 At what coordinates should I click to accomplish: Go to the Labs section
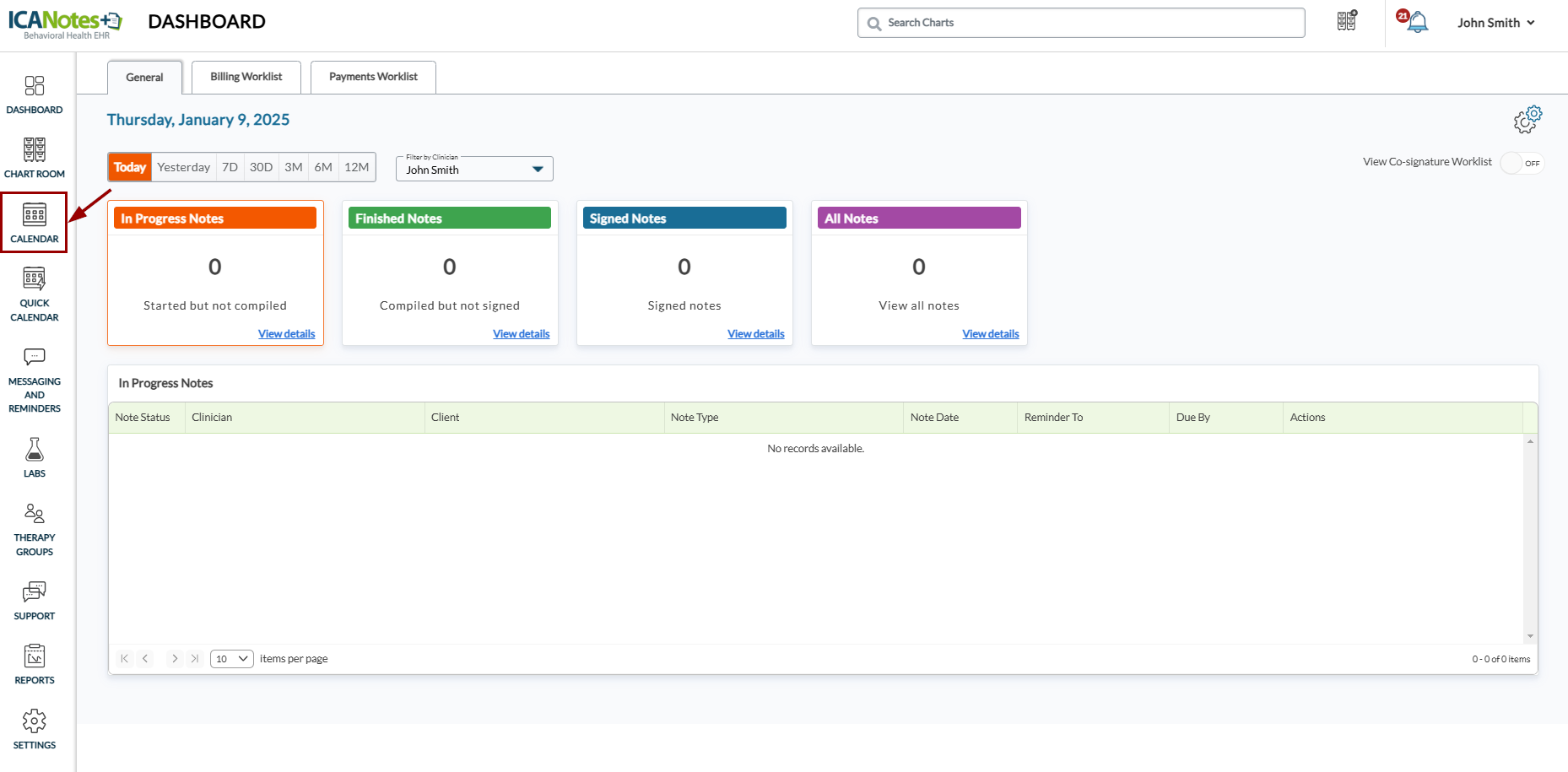click(x=35, y=457)
